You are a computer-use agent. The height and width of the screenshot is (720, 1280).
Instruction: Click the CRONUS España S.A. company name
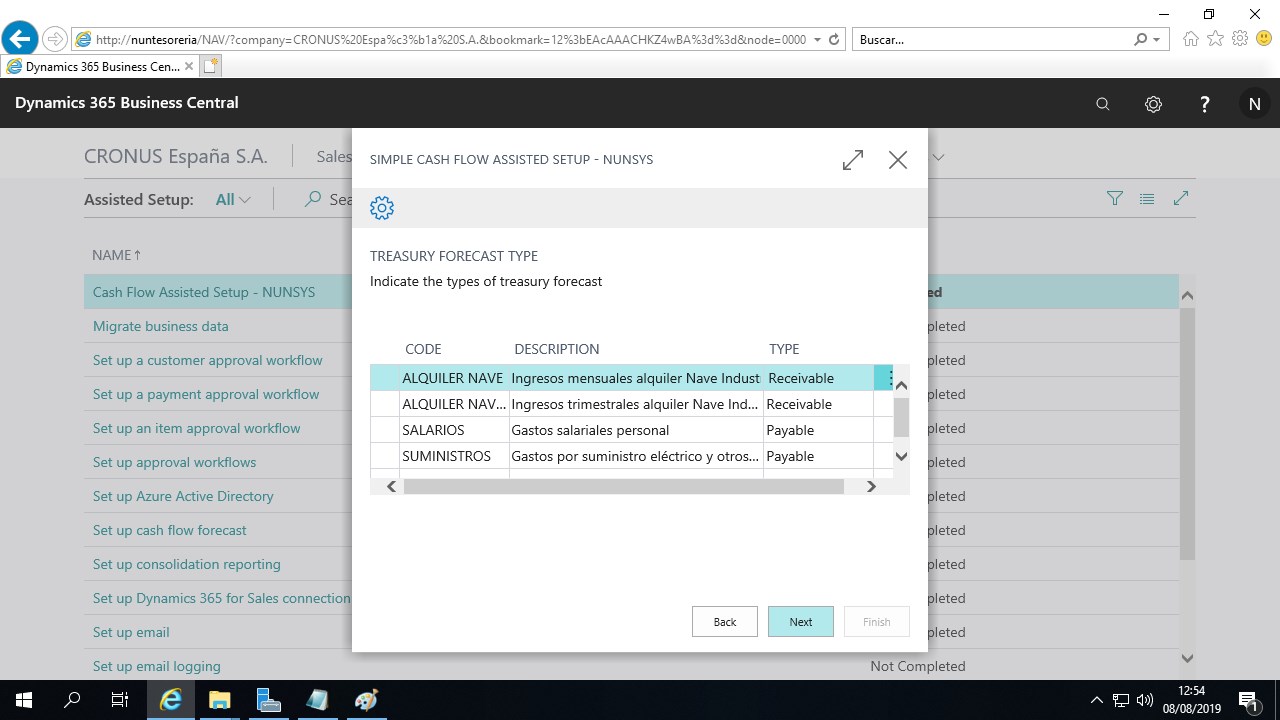176,157
